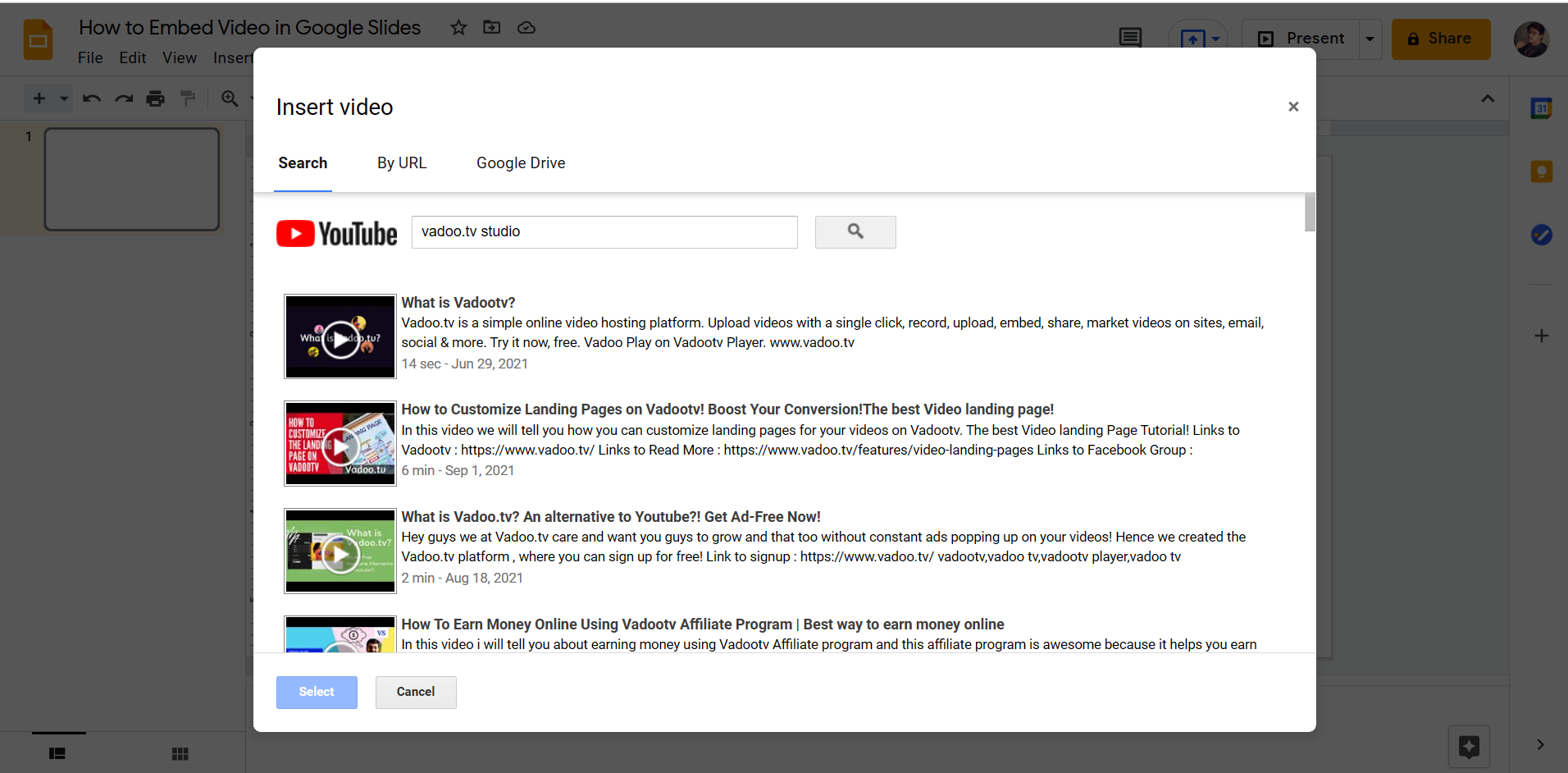Image resolution: width=1568 pixels, height=773 pixels.
Task: Close the Insert video dialog
Action: 1293,107
